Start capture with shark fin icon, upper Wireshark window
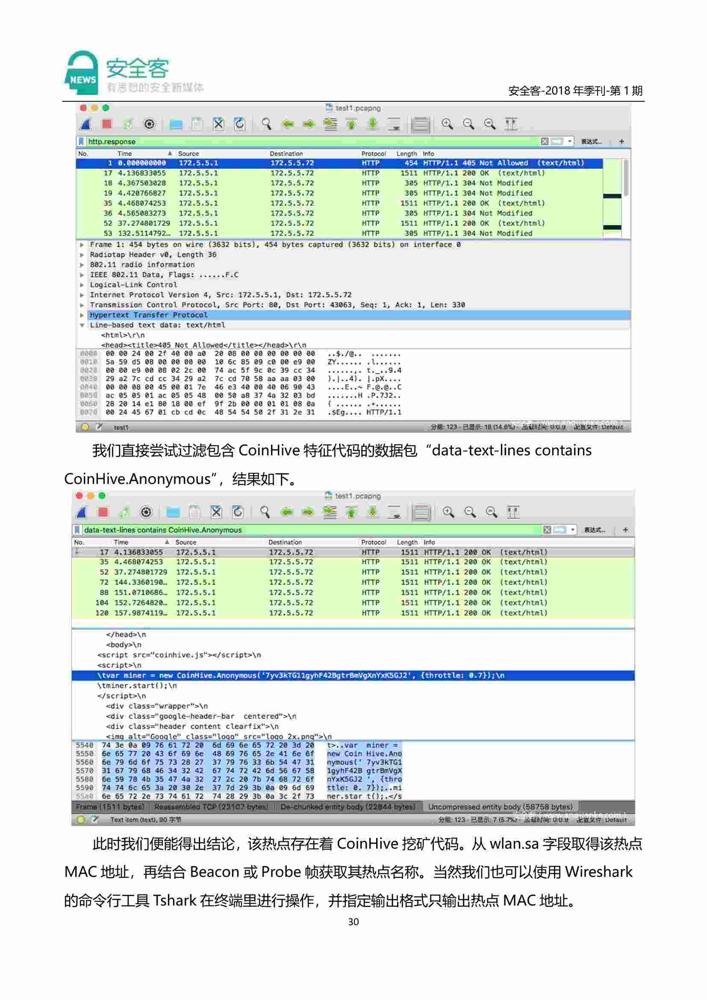This screenshot has width=707, height=1000. (85, 124)
